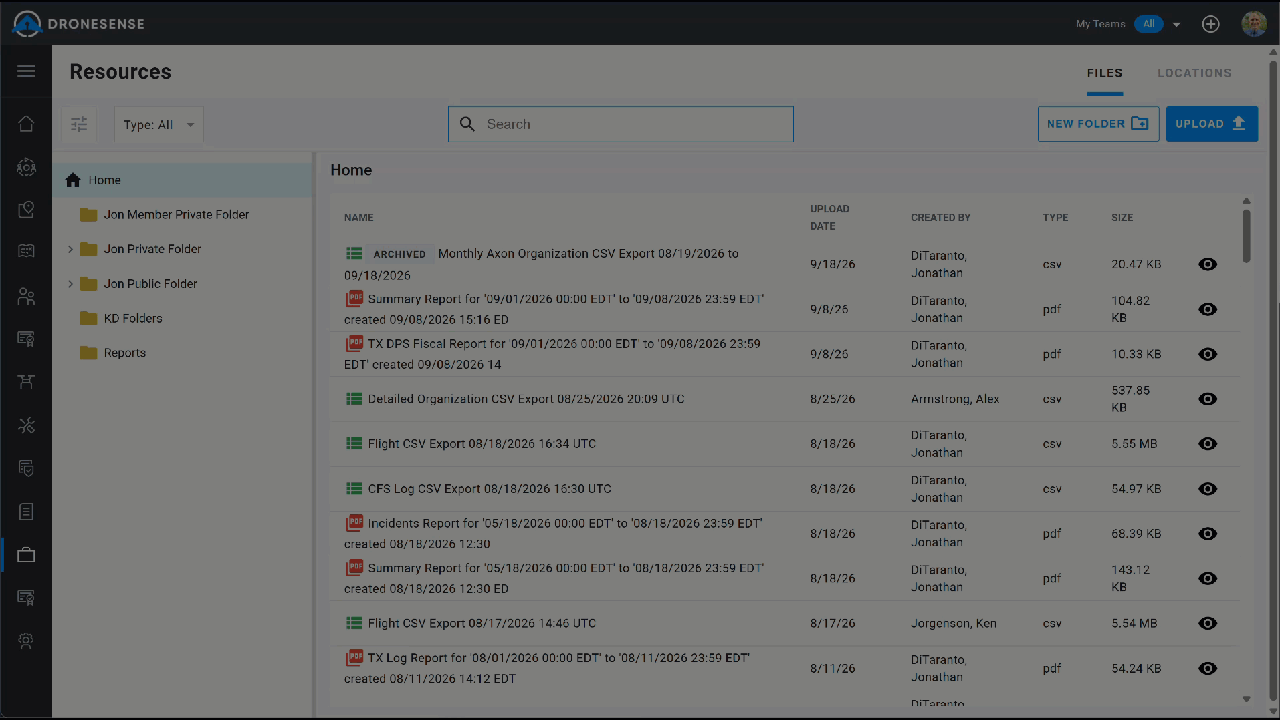Screen dimensions: 1280x720
Task: Click the DroneSense logo
Action: click(78, 24)
